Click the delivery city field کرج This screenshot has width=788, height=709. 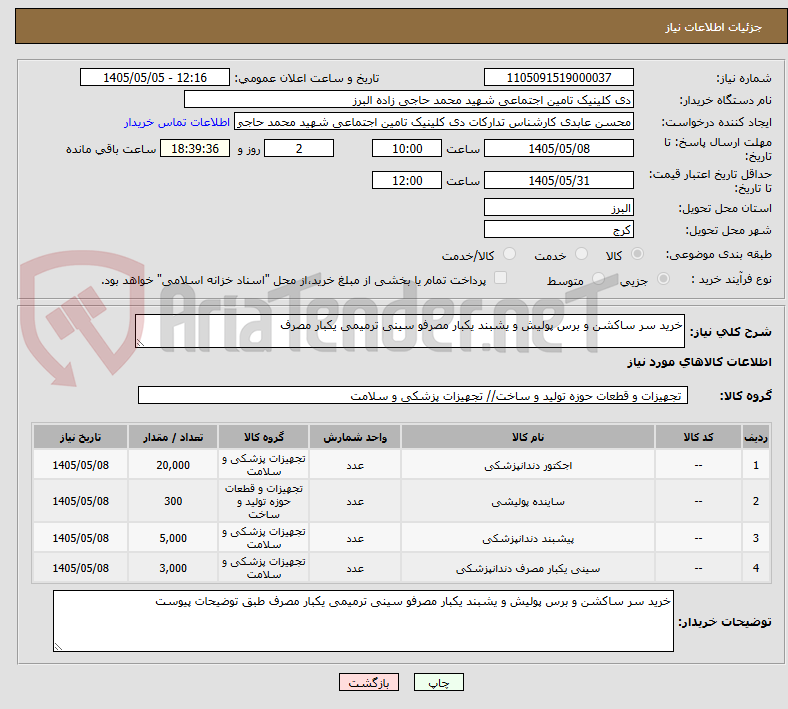tap(558, 229)
